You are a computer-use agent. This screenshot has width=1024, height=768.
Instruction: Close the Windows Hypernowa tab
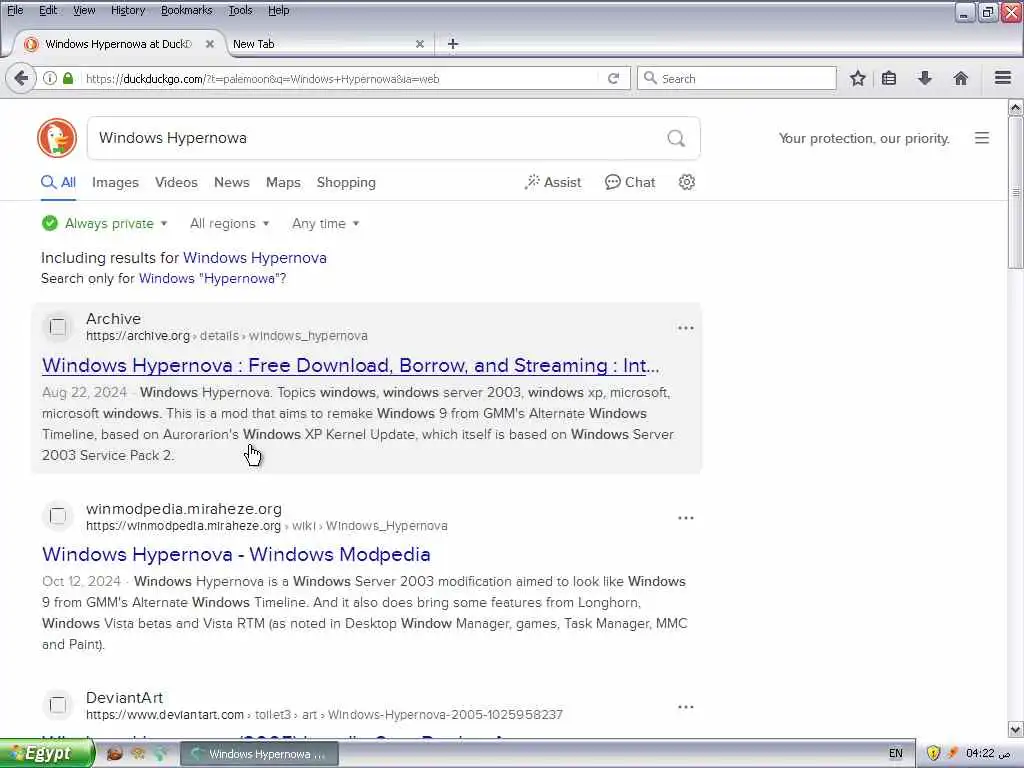[210, 44]
